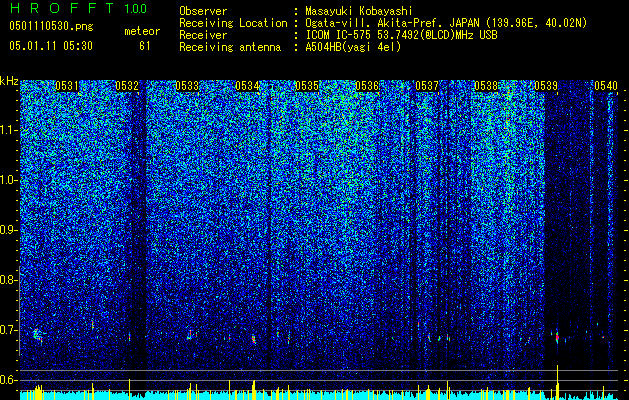This screenshot has height=400, width=629.
Task: Click the tallest yellow intensity spike near 0539
Action: (558, 382)
